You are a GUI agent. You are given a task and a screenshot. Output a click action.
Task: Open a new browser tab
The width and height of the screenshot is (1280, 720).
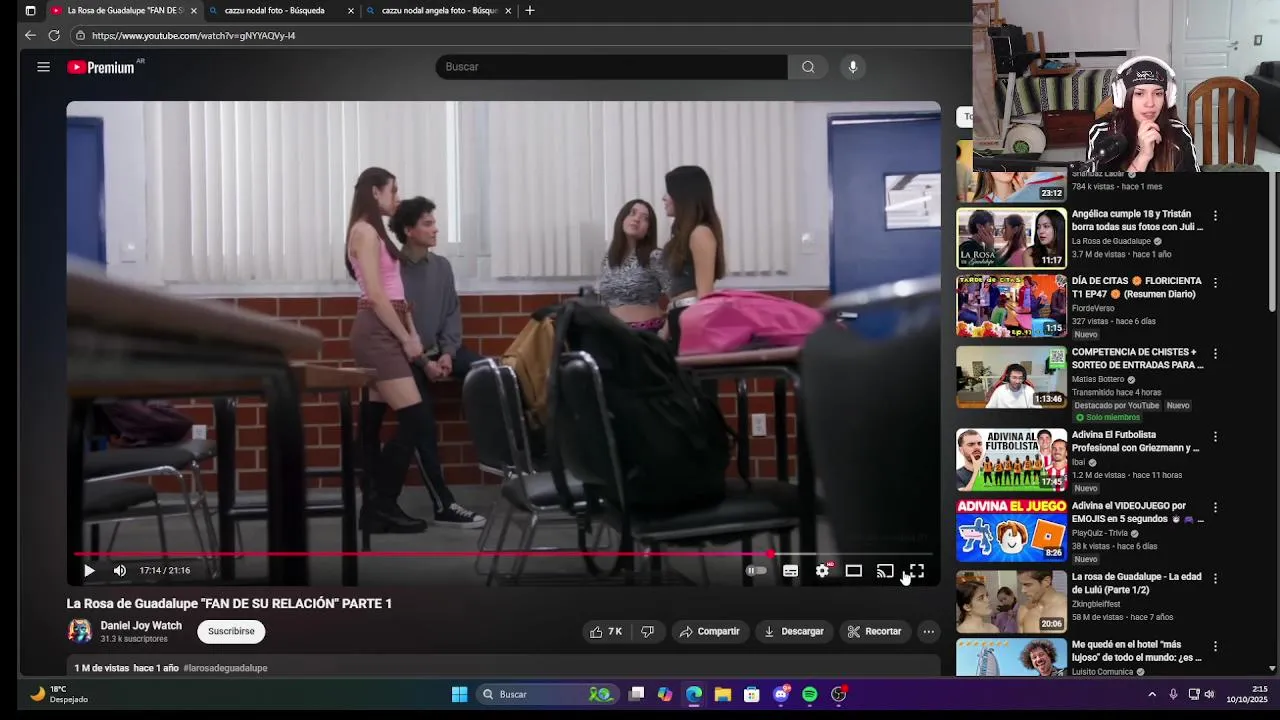530,11
